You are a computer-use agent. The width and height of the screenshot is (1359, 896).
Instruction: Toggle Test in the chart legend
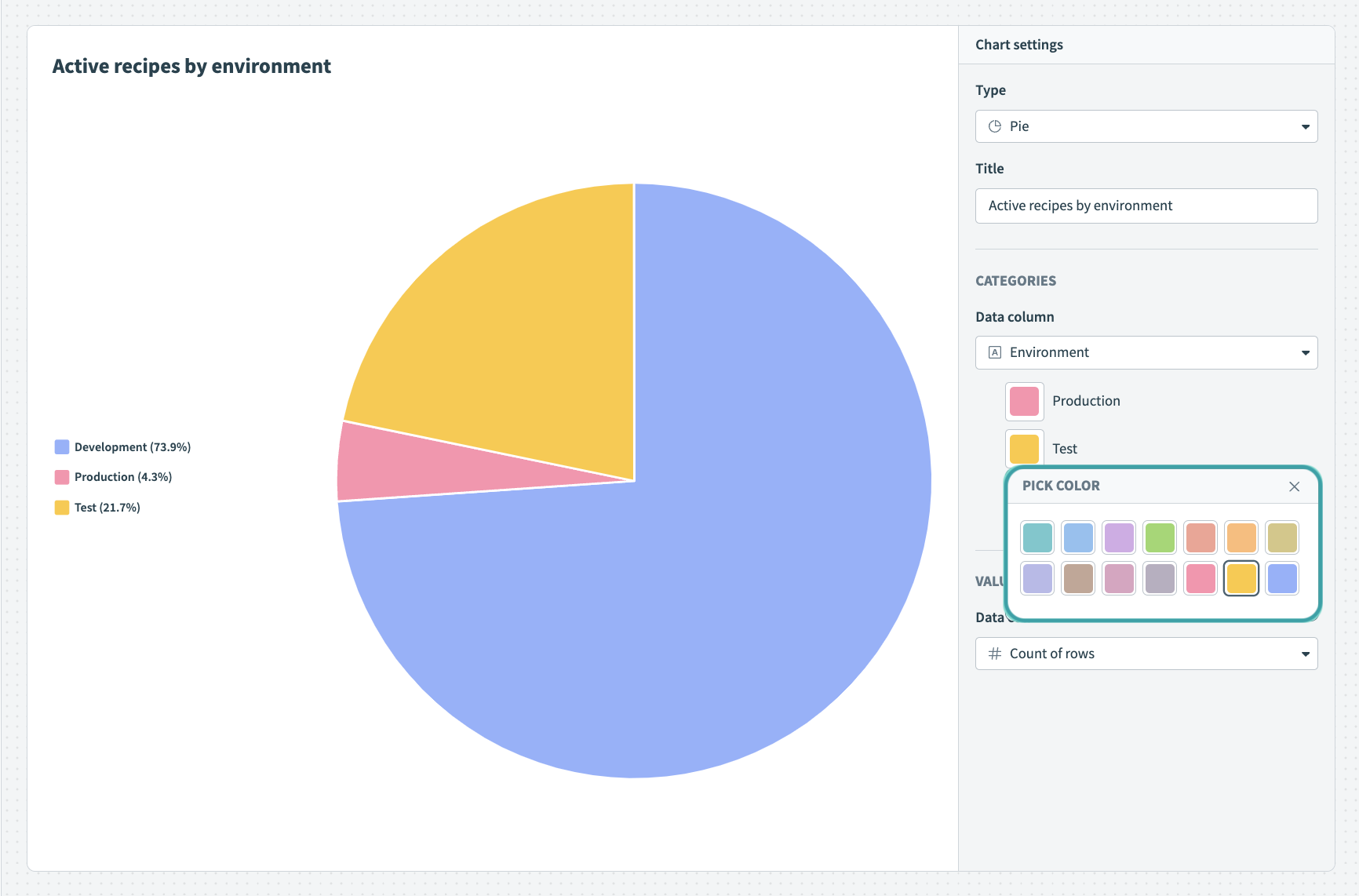98,508
